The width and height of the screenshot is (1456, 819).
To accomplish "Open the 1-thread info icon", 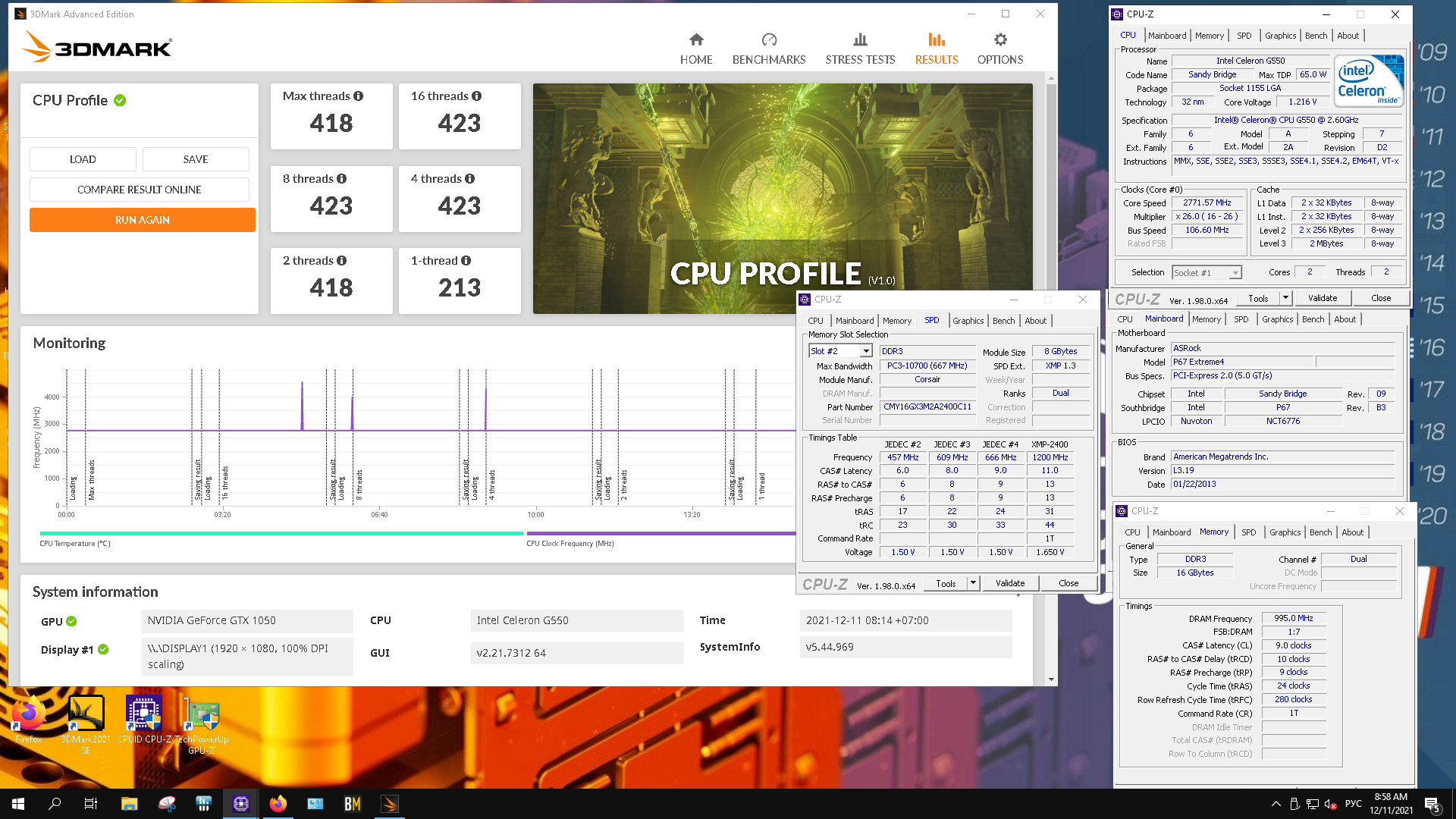I will click(466, 261).
